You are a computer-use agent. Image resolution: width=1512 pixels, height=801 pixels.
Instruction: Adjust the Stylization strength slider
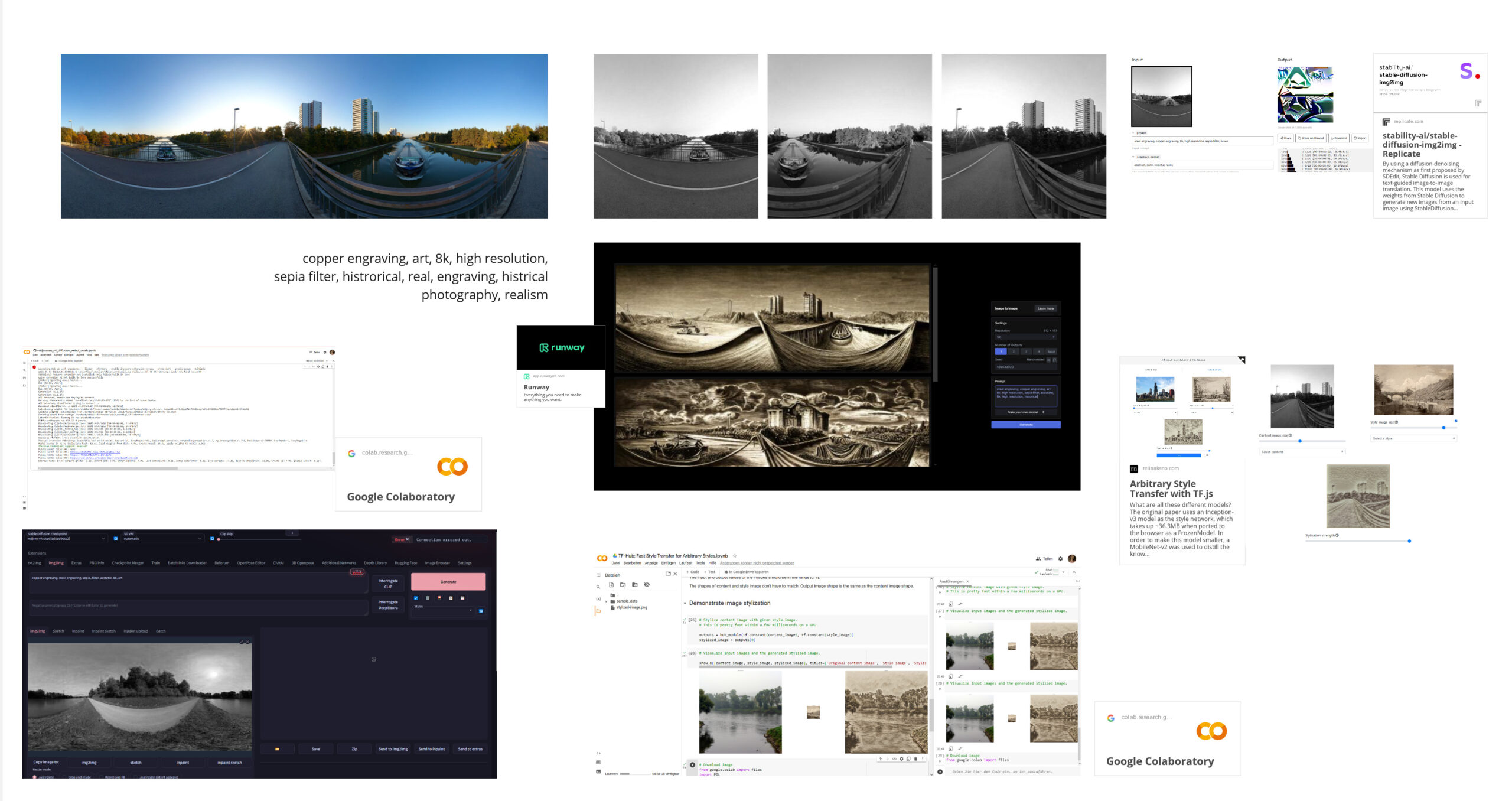(x=1409, y=541)
